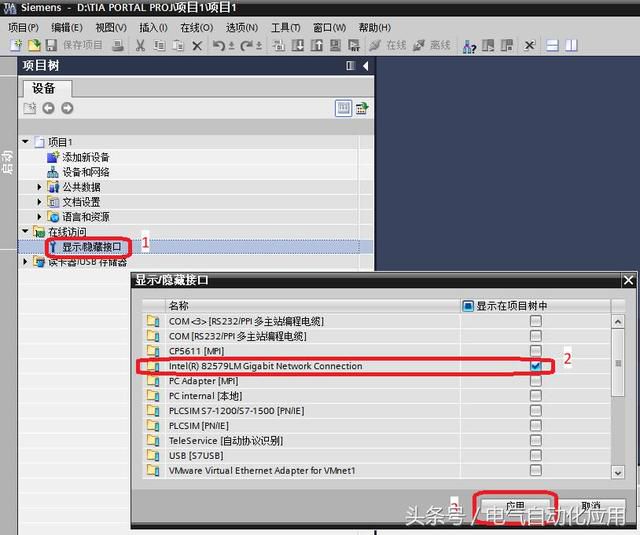
Task: Check the TeleService checkbox
Action: [536, 441]
